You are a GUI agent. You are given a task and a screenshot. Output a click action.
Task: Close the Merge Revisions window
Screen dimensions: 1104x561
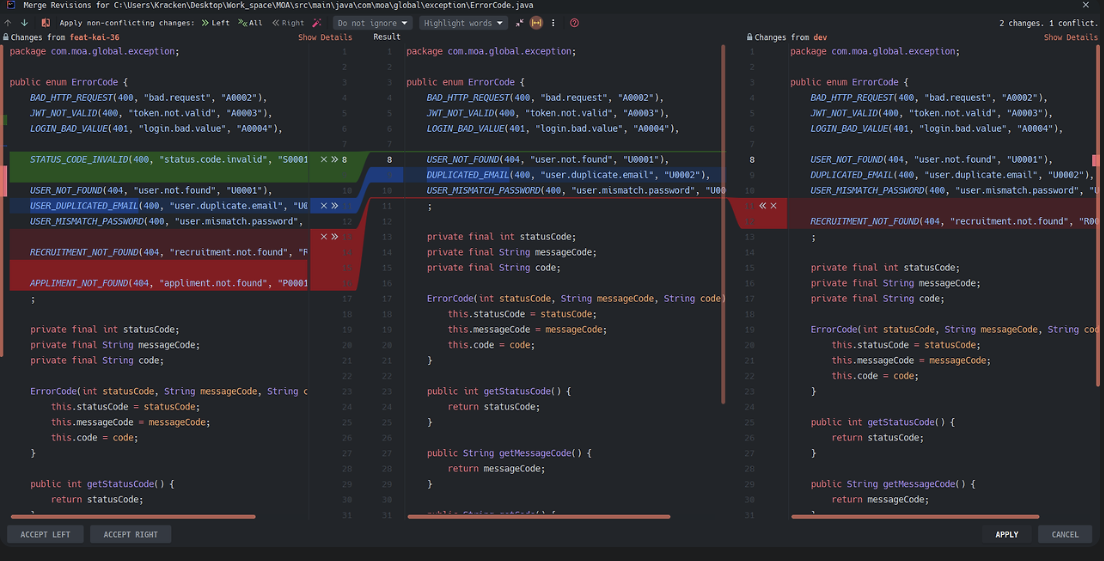pyautogui.click(x=1086, y=5)
